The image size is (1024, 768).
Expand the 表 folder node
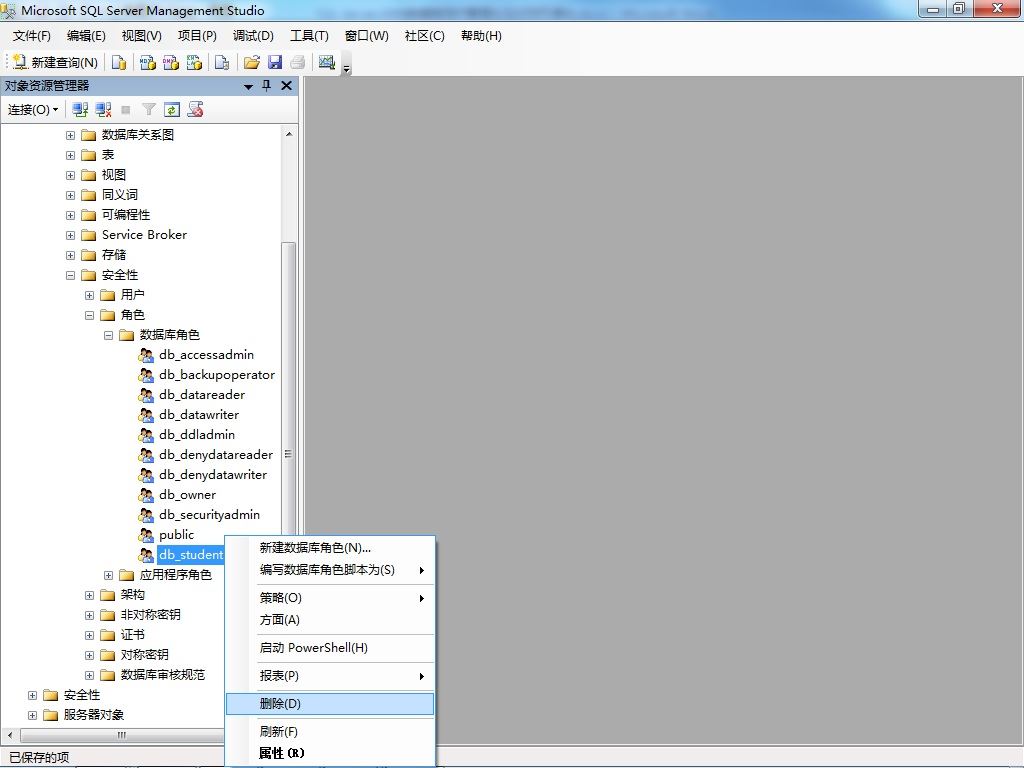tap(71, 155)
